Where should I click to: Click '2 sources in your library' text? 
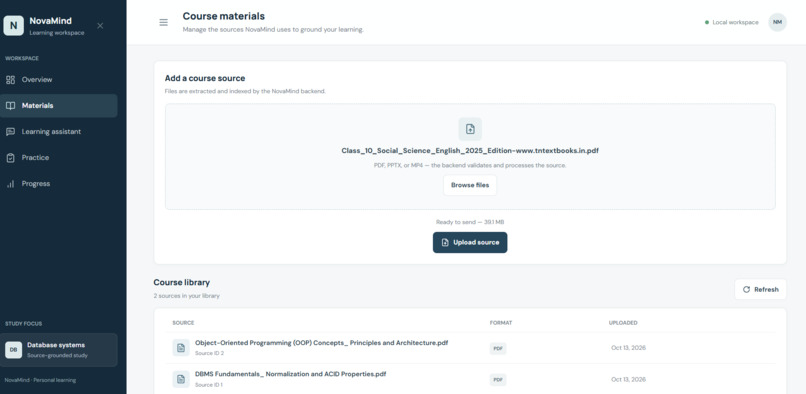pos(186,296)
